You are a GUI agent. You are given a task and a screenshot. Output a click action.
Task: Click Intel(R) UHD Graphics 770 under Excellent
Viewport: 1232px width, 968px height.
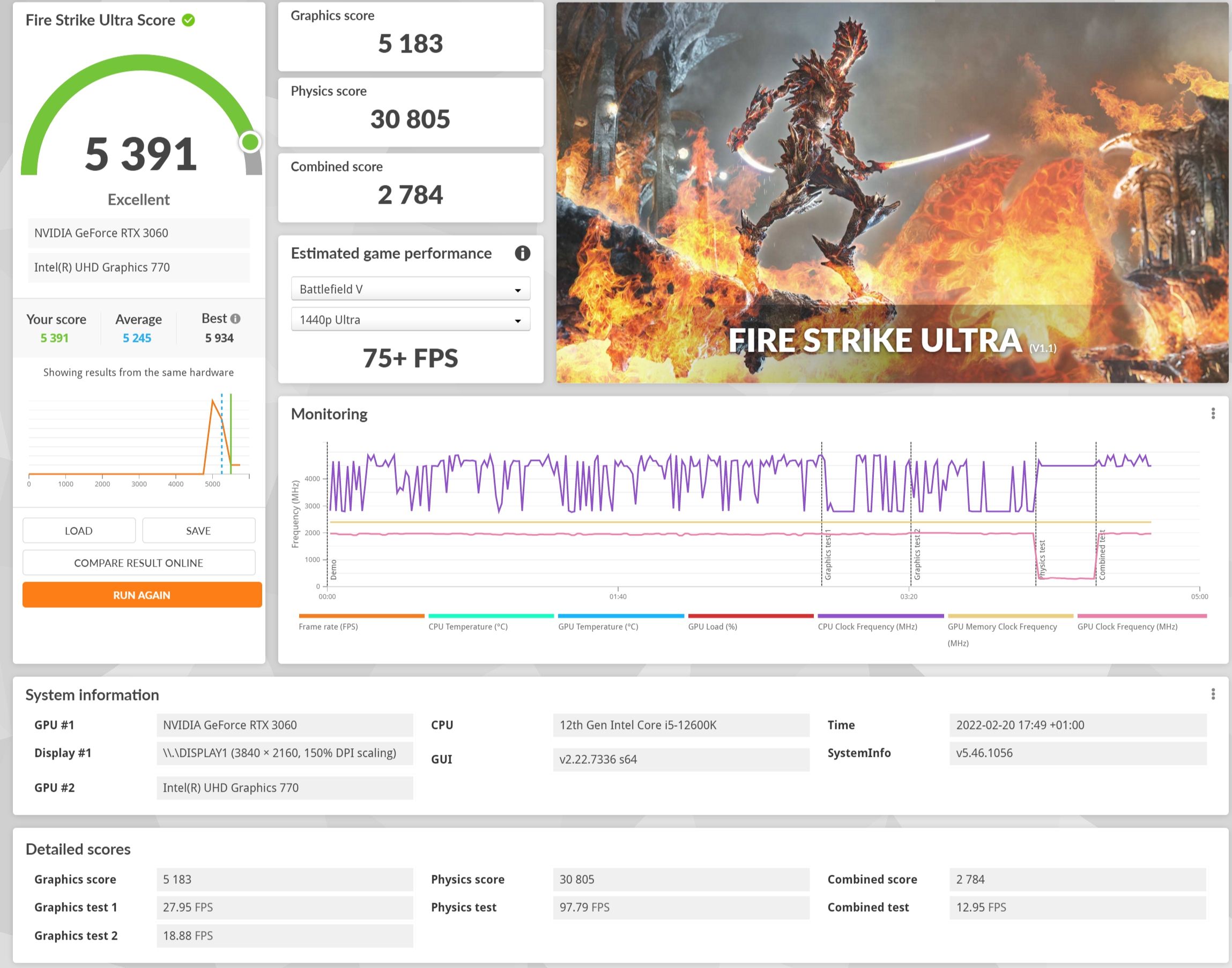click(x=139, y=267)
